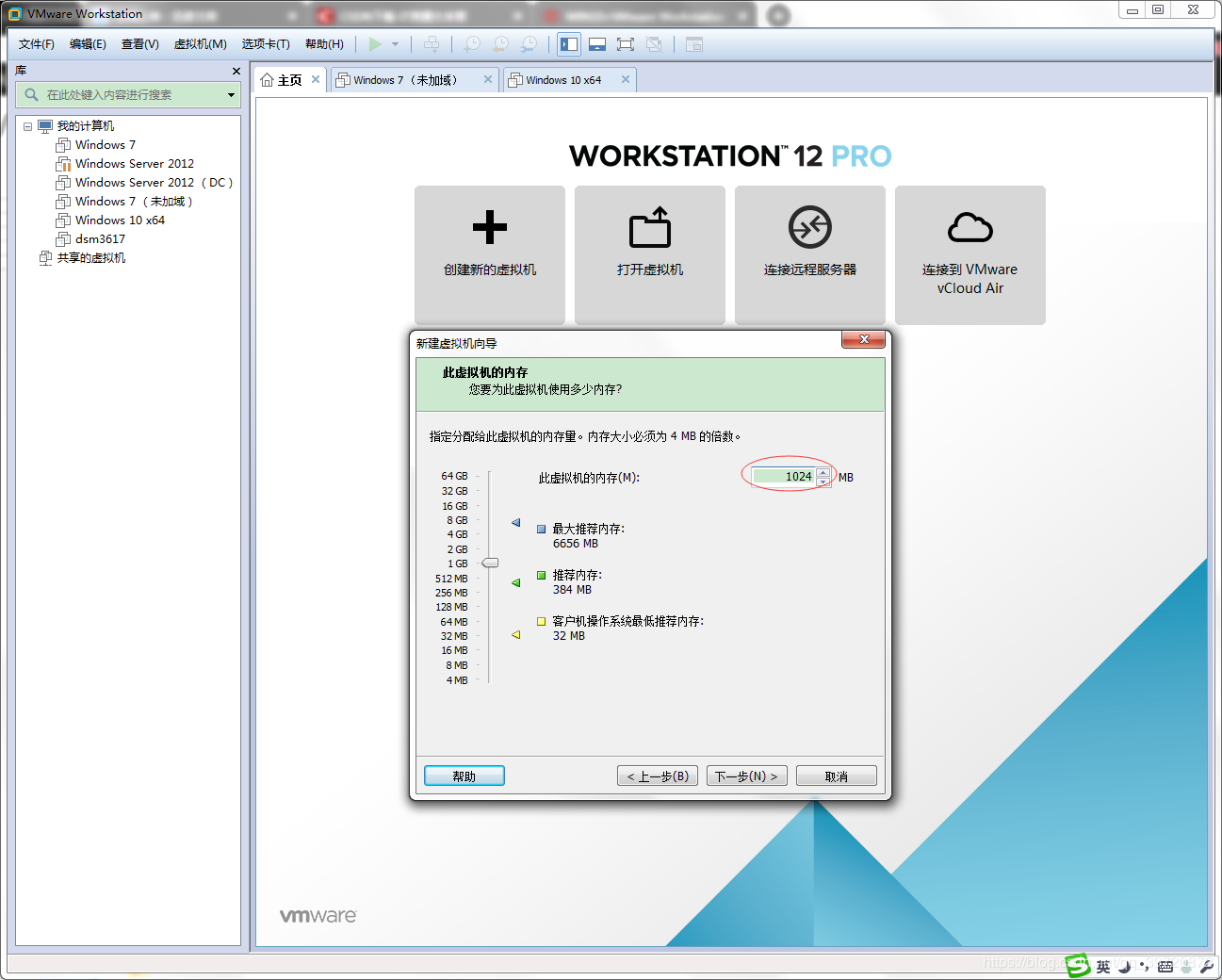Click the Sogou input method S icon
1222x980 pixels.
[x=1077, y=966]
